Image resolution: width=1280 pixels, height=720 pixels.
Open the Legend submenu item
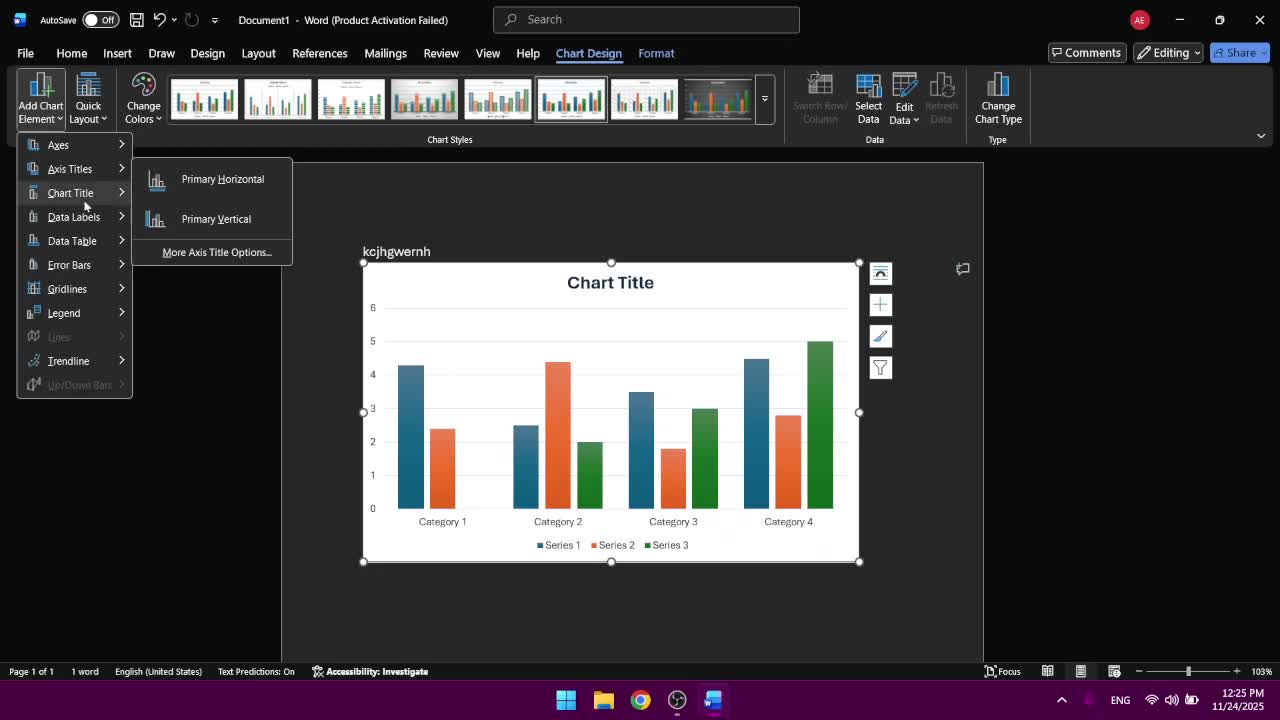pyautogui.click(x=64, y=313)
